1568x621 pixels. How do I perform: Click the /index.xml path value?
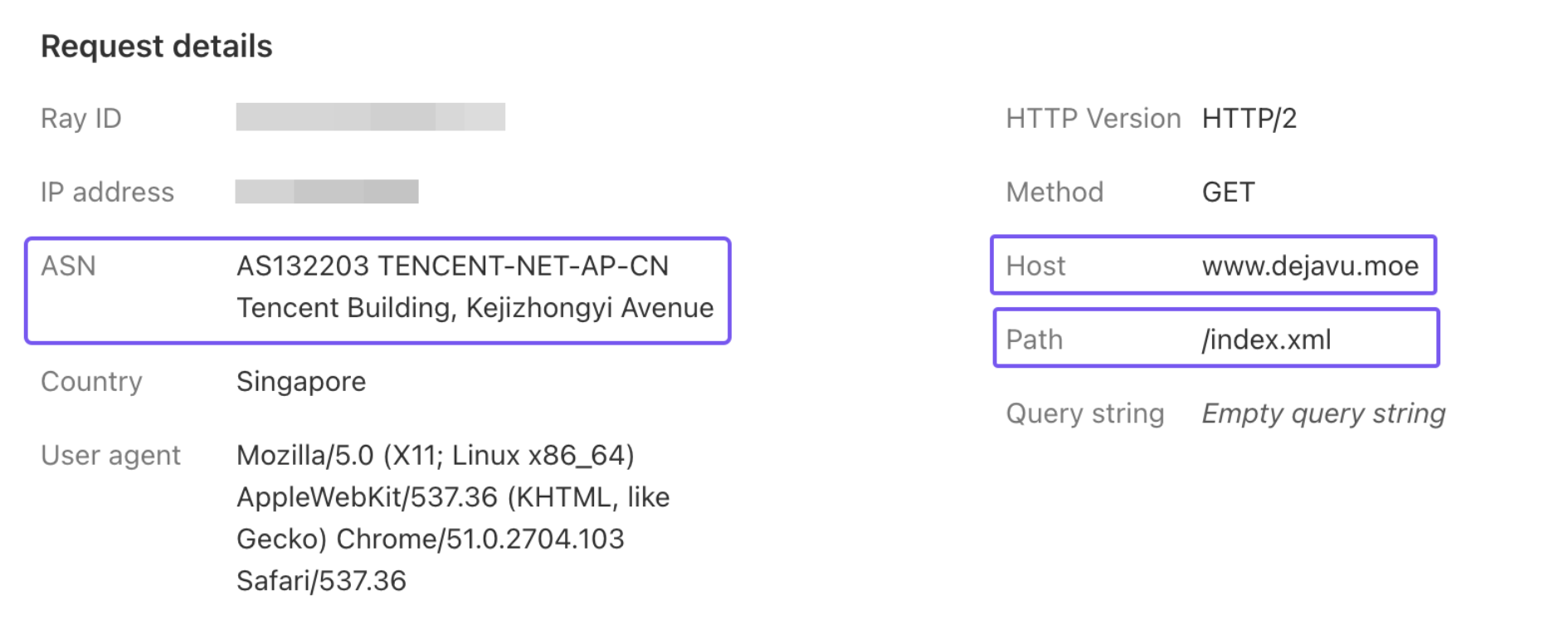(1266, 340)
